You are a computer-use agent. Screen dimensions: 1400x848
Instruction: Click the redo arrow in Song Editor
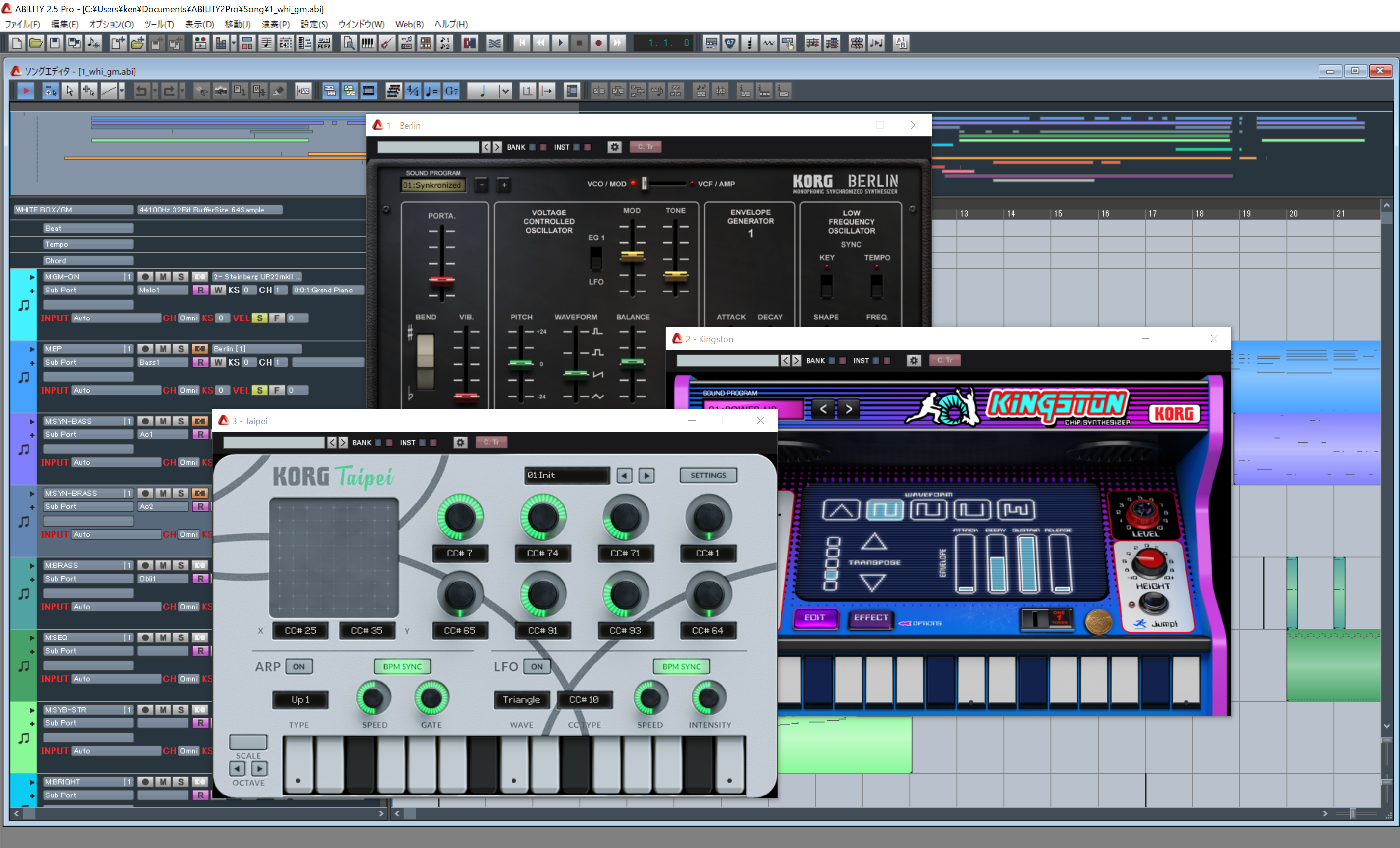[x=169, y=91]
